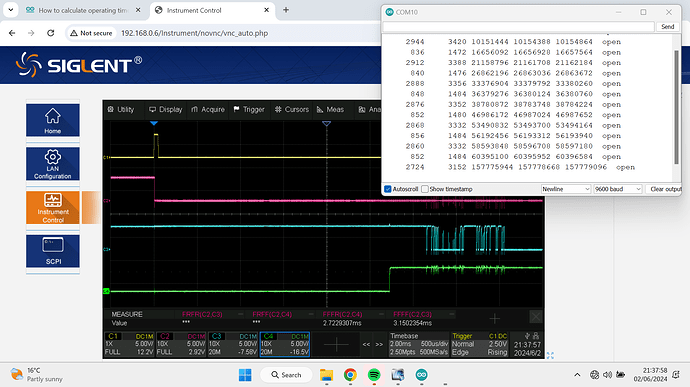
Task: Open the Newline line-ending dropdown
Action: point(565,189)
